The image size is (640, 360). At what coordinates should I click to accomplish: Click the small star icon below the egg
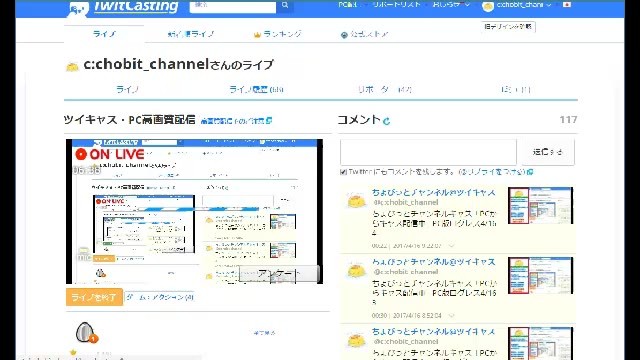73,352
